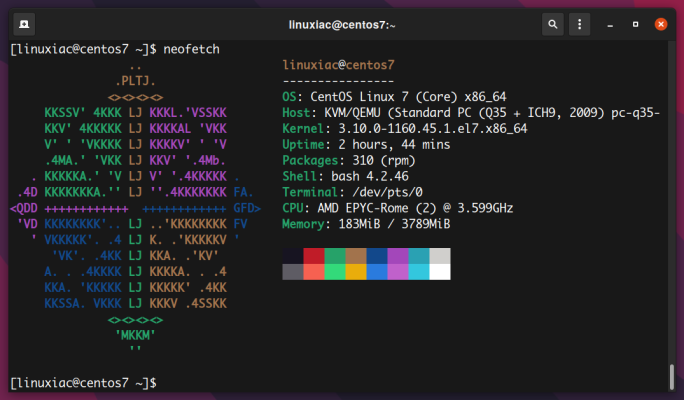Close the terminal window
The height and width of the screenshot is (400, 684).
[661, 24]
